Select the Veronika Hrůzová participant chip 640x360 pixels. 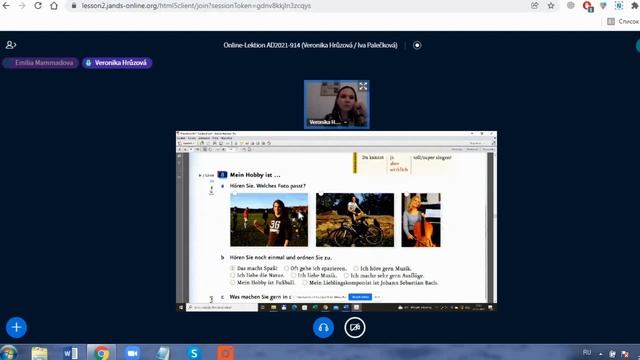coord(117,63)
